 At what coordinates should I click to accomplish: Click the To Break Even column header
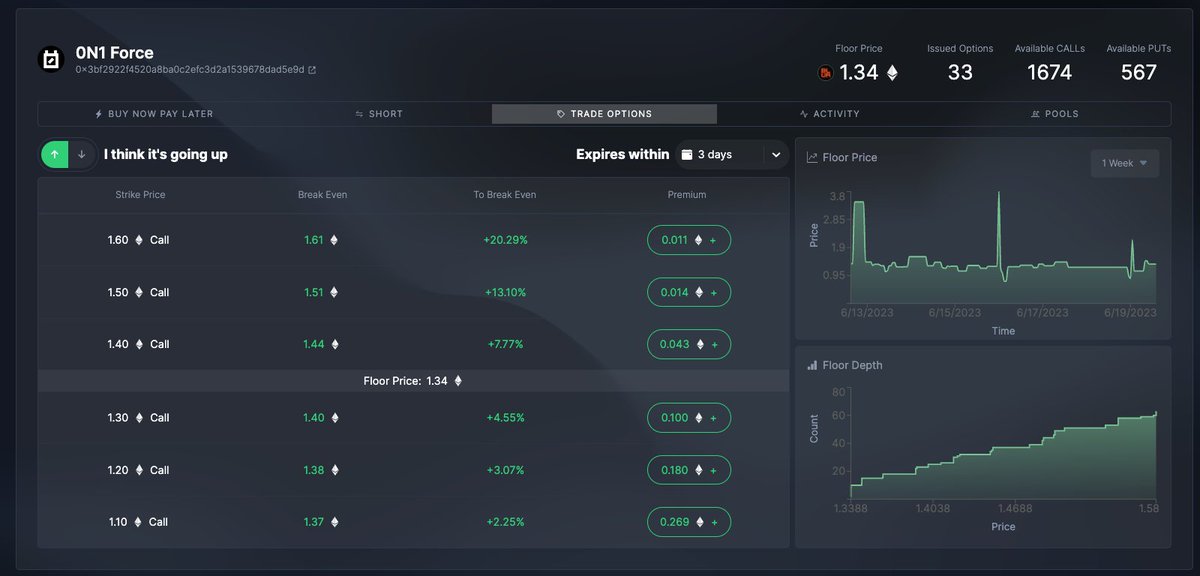pos(505,195)
